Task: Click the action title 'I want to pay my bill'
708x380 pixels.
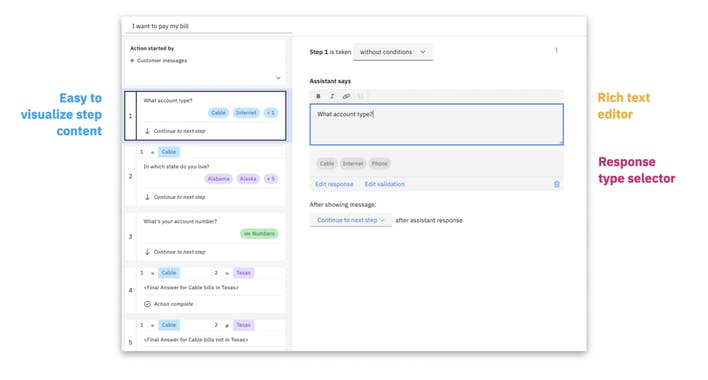Action: coord(160,26)
